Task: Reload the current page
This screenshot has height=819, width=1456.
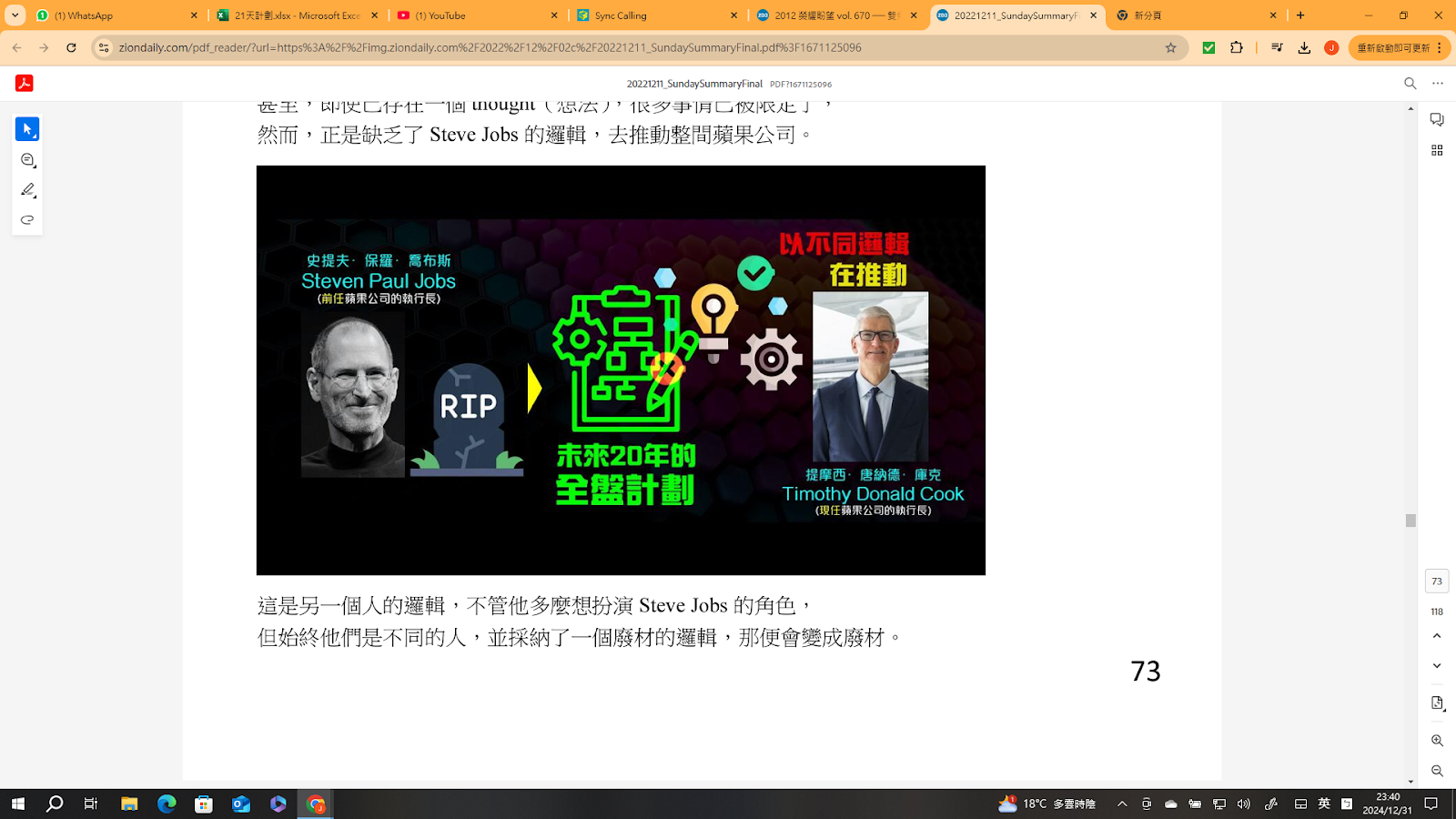Action: click(x=71, y=47)
